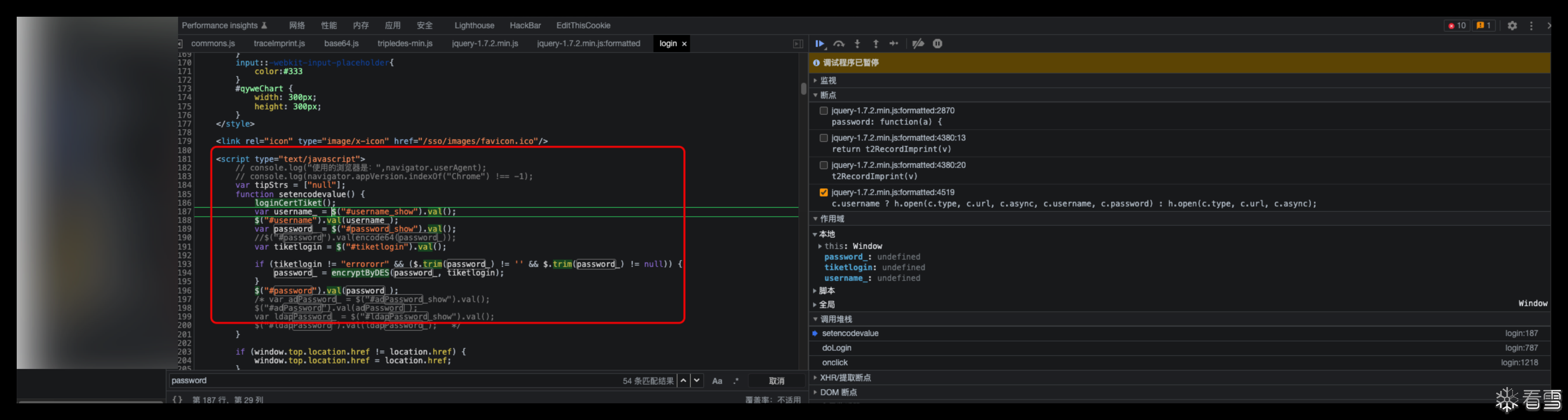Select onclick call stack frame
1568x420 pixels.
click(1180, 363)
